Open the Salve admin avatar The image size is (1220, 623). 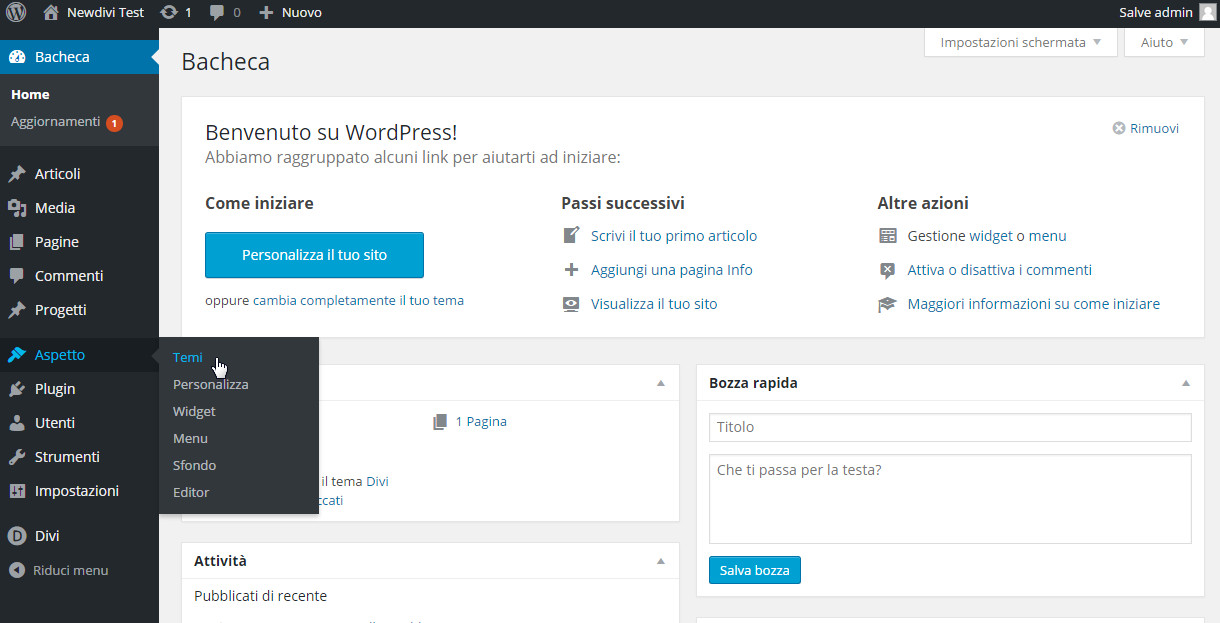(1208, 12)
